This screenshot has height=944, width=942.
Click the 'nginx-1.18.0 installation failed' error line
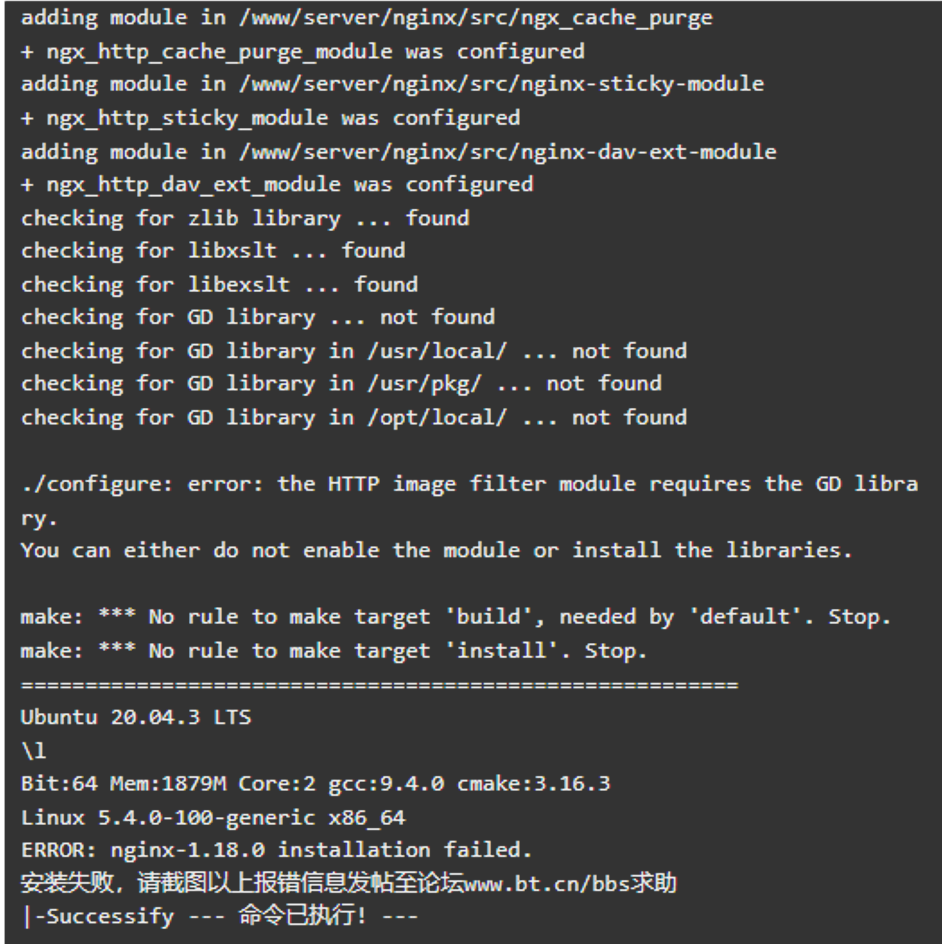click(276, 850)
